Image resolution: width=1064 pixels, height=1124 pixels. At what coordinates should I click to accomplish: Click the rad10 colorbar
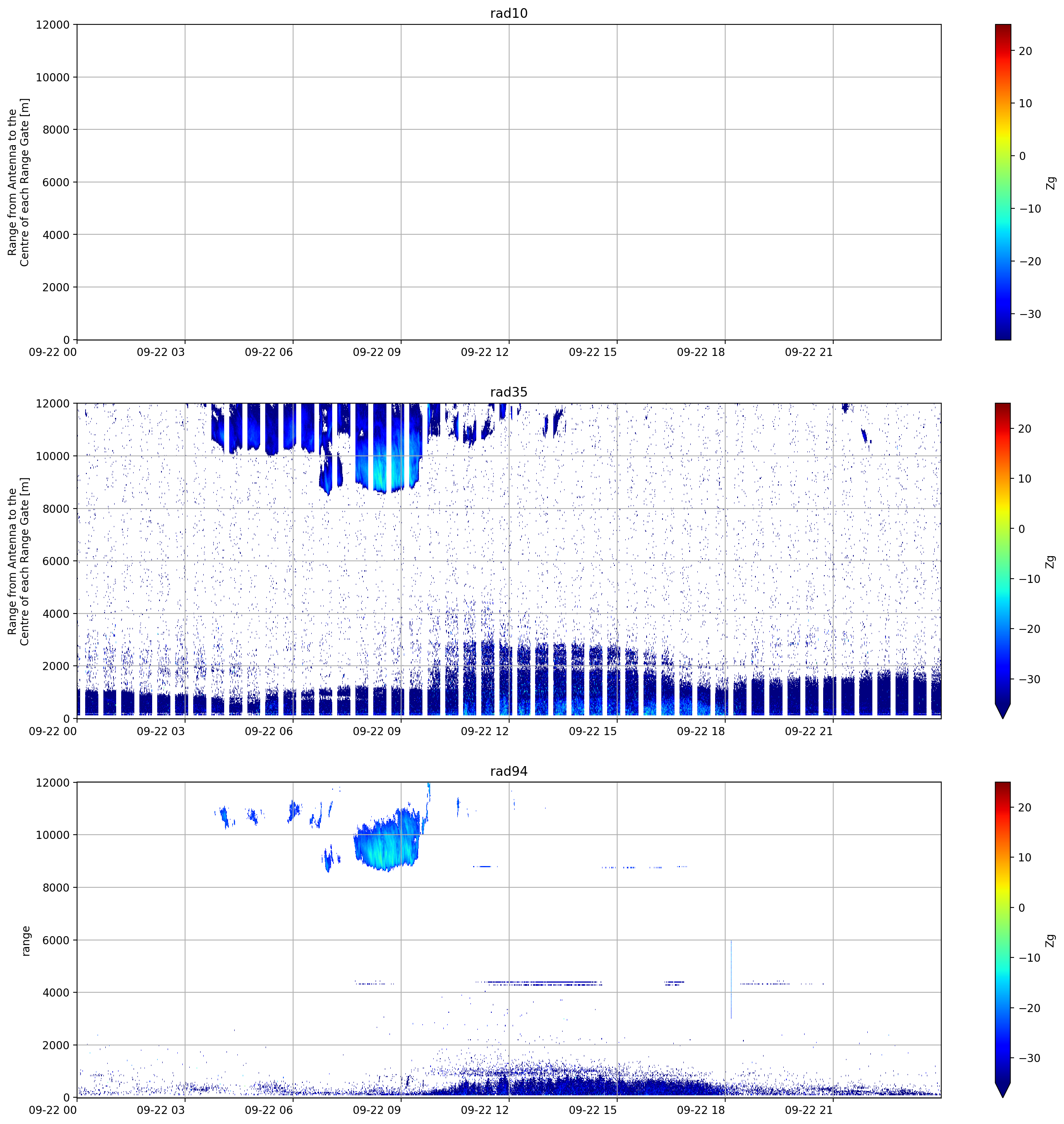point(1003,182)
